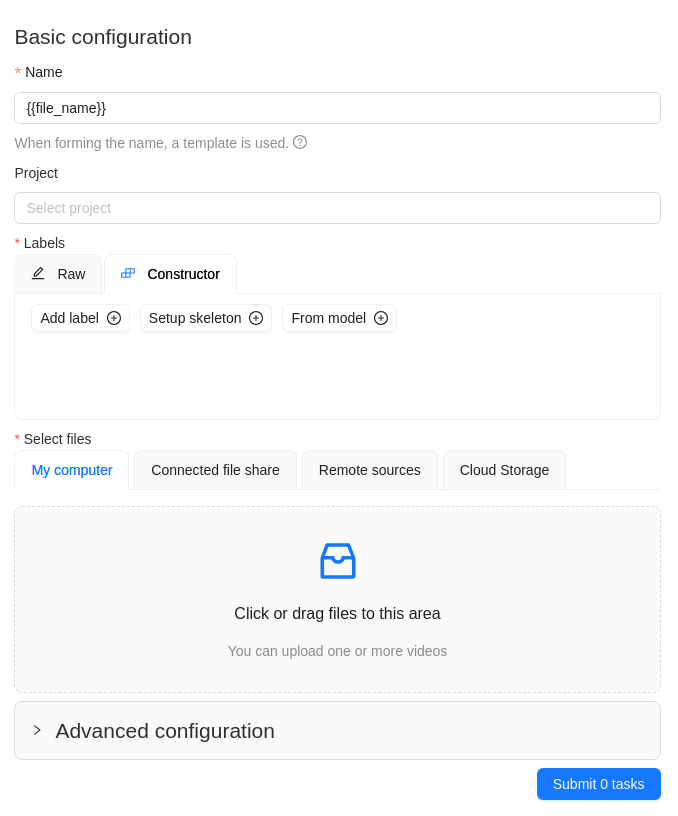Open the name template help tooltip
The image size is (678, 816).
point(300,143)
